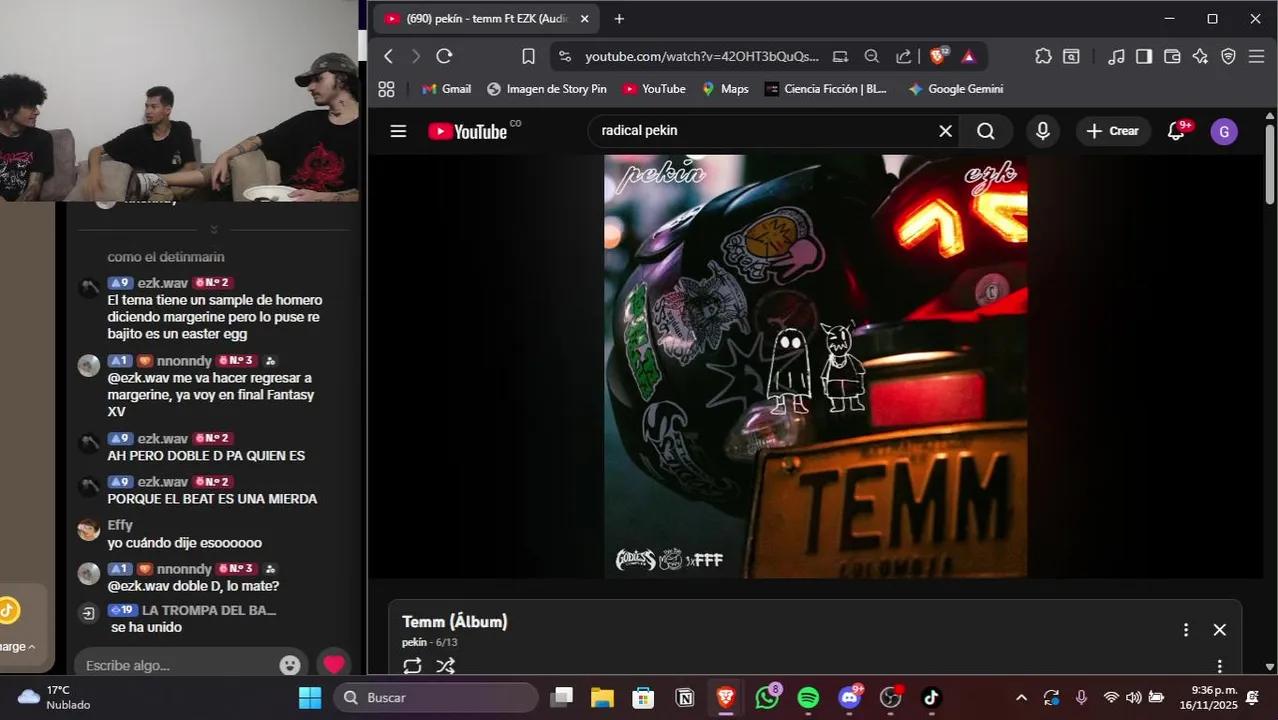
Task: Click the Temm (Álbum) playlist title
Action: pos(455,622)
